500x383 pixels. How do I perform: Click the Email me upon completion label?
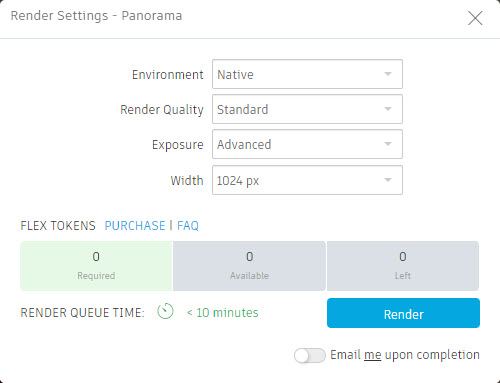click(405, 355)
